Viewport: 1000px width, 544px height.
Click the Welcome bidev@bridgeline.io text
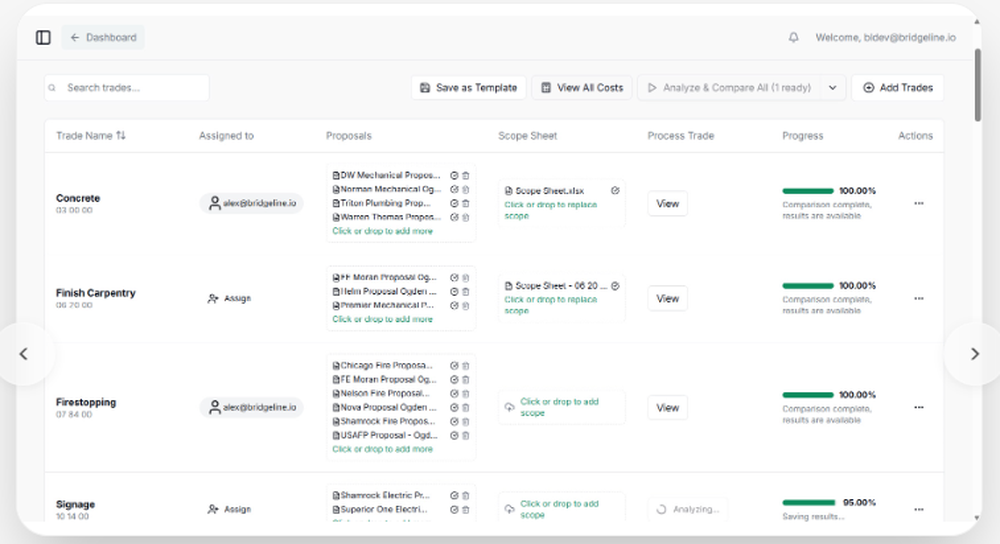pyautogui.click(x=885, y=38)
